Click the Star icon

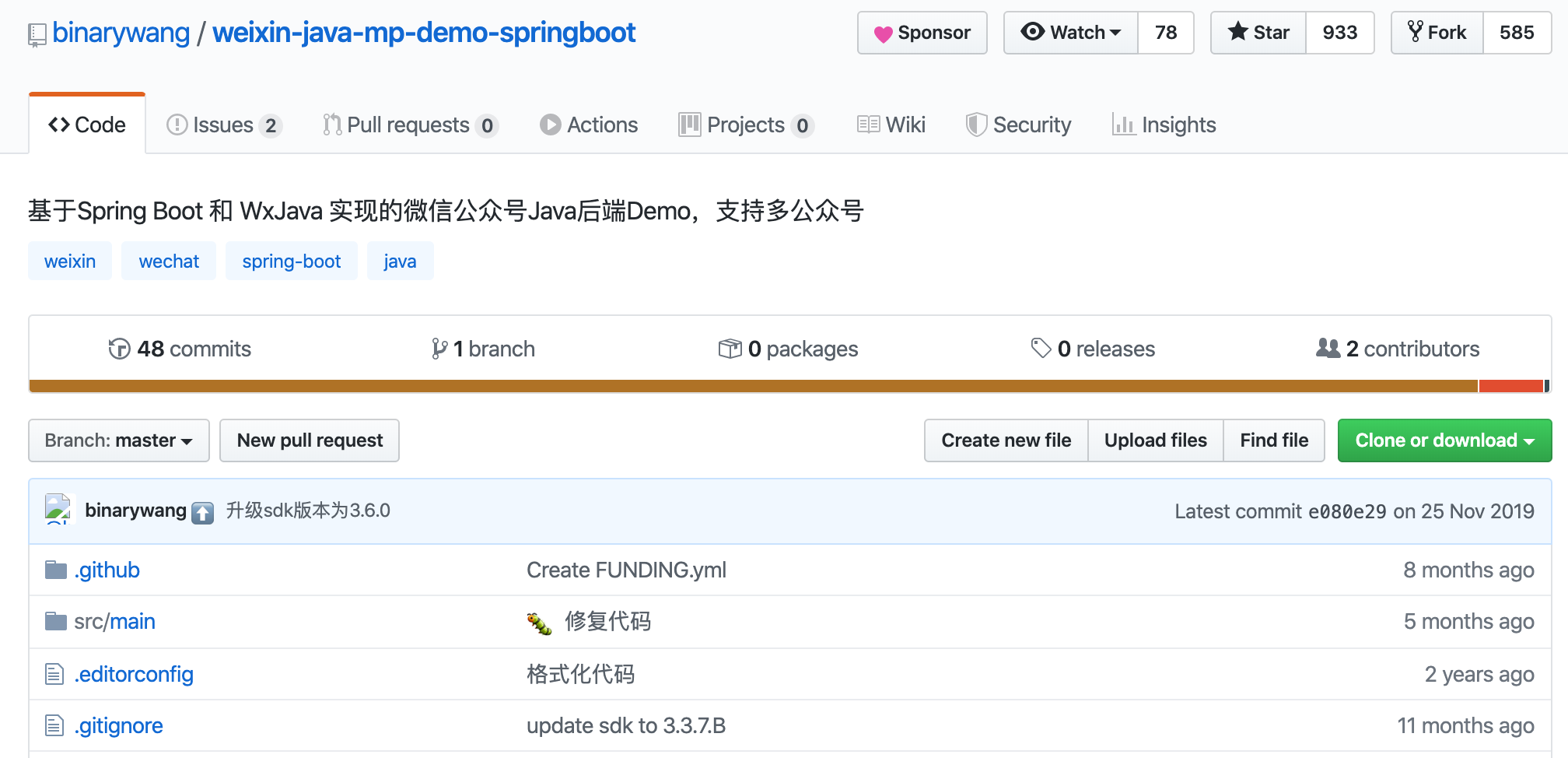point(1237,32)
